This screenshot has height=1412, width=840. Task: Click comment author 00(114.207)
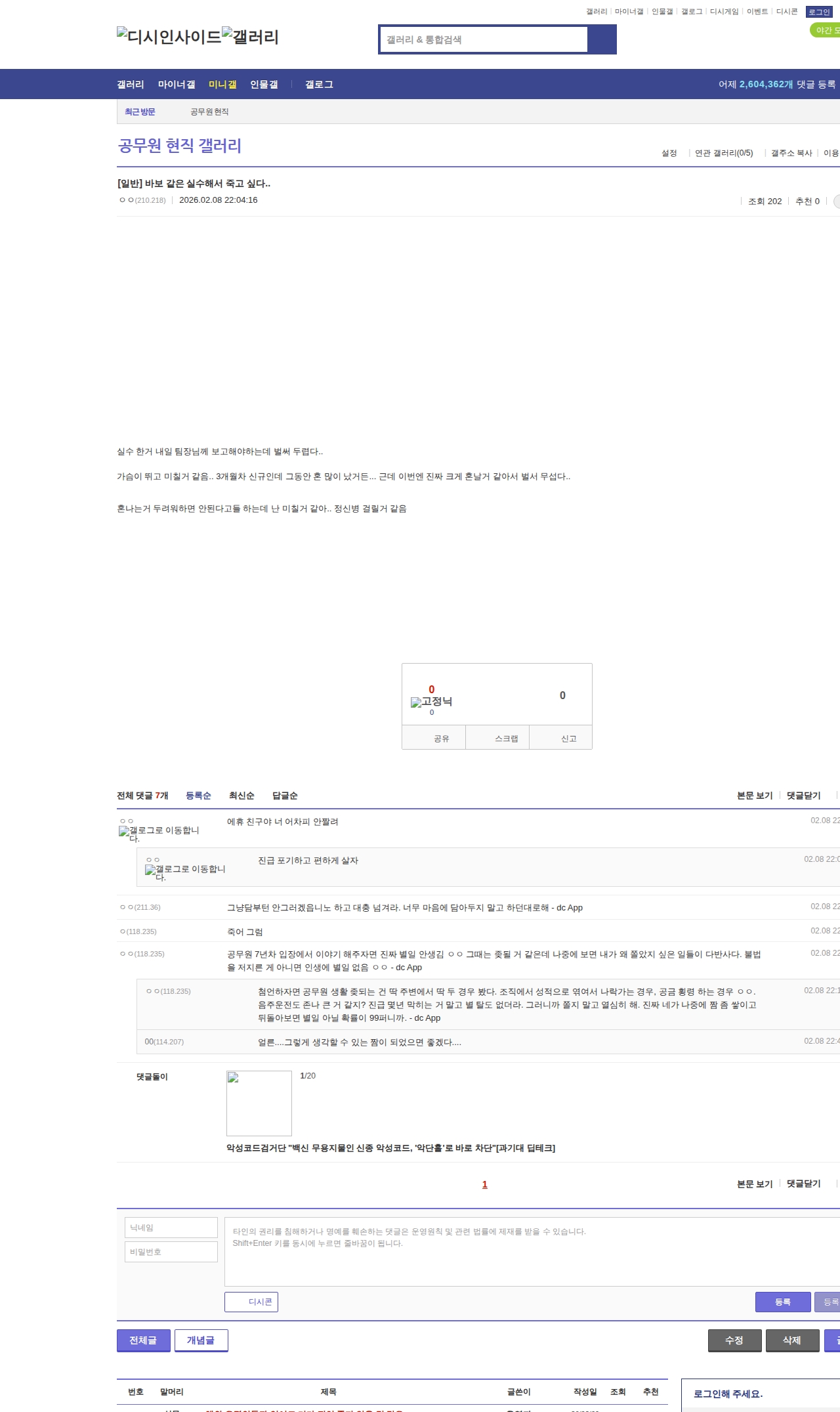coord(164,1042)
